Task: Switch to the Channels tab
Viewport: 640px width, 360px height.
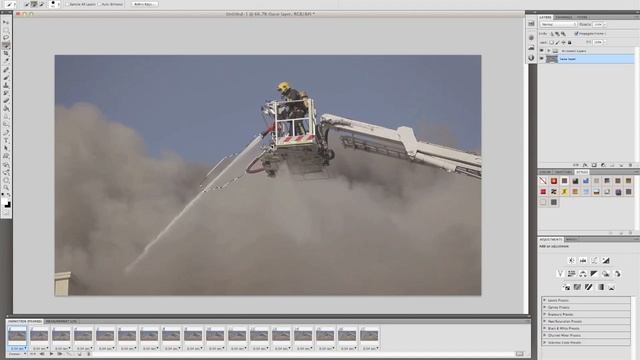Action: click(564, 18)
